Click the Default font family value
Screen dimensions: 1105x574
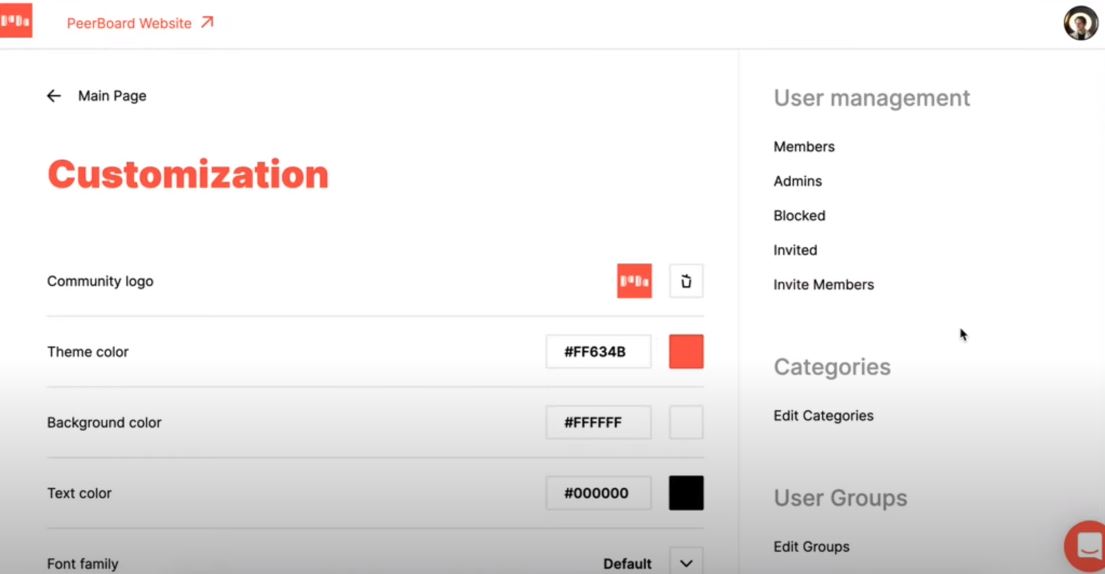[x=627, y=564]
